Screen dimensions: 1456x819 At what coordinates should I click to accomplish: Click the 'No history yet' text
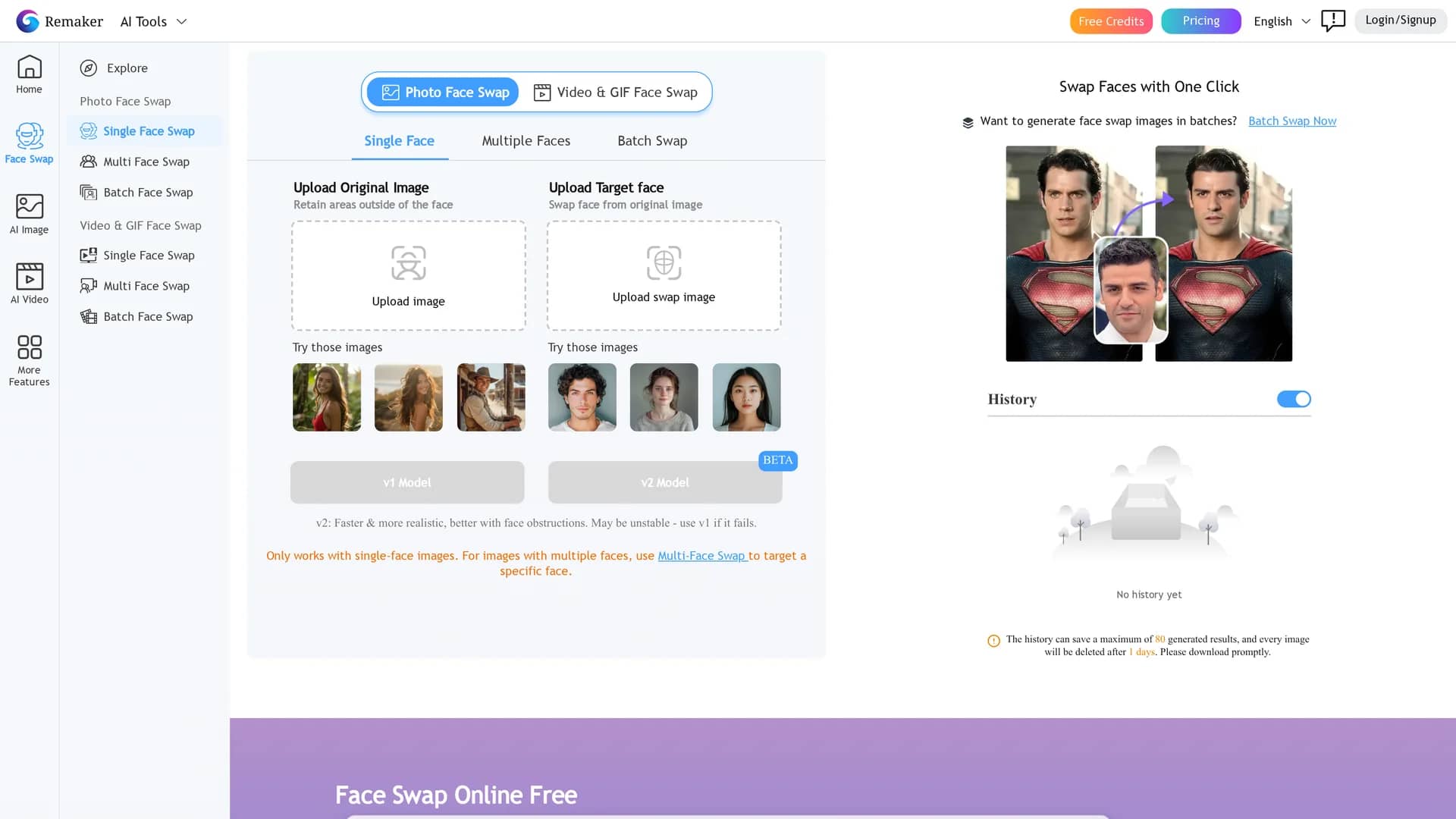[x=1149, y=595]
